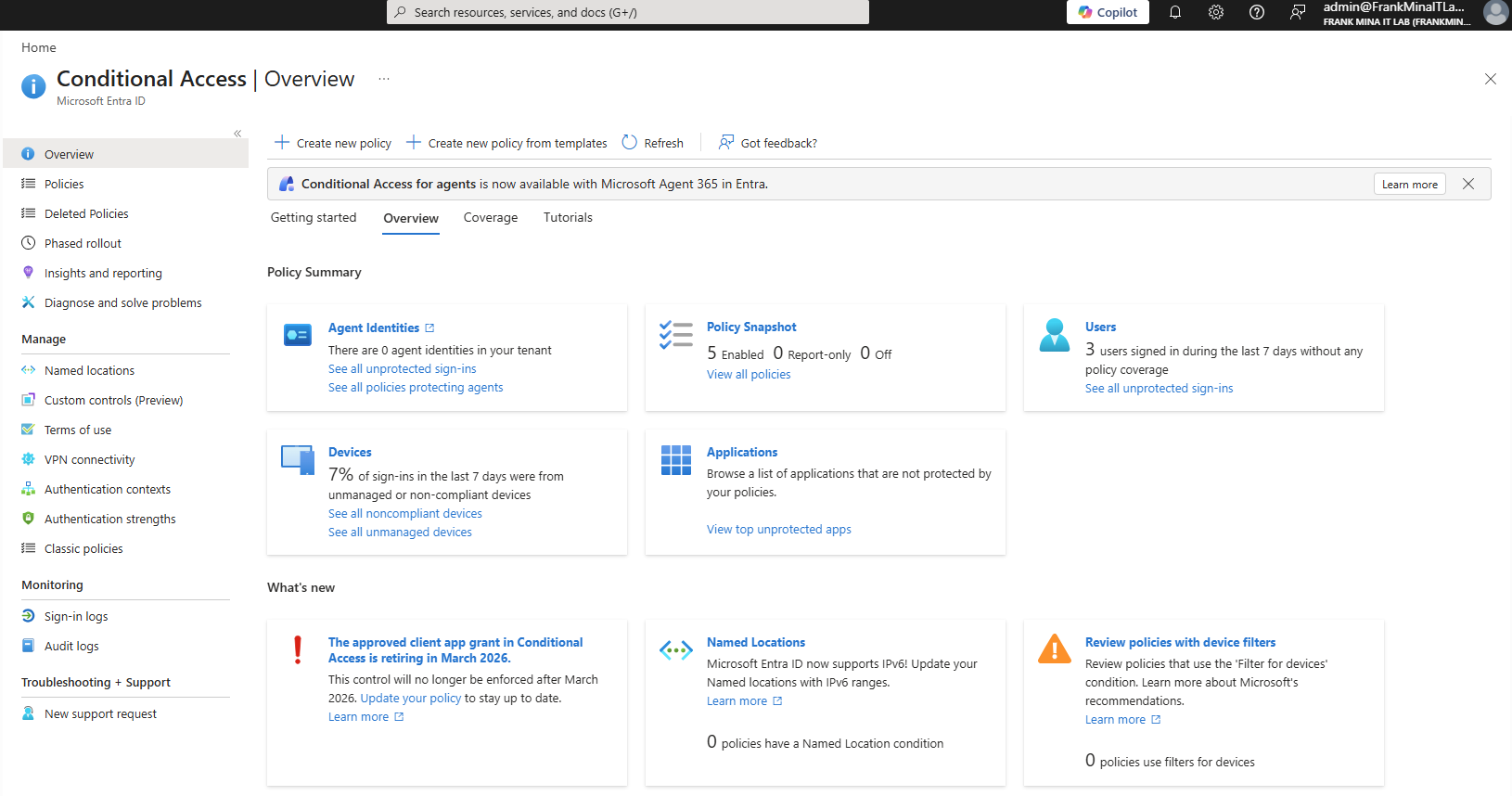This screenshot has width=1512, height=796.
Task: Click the Got feedback icon in command bar
Action: pyautogui.click(x=726, y=142)
